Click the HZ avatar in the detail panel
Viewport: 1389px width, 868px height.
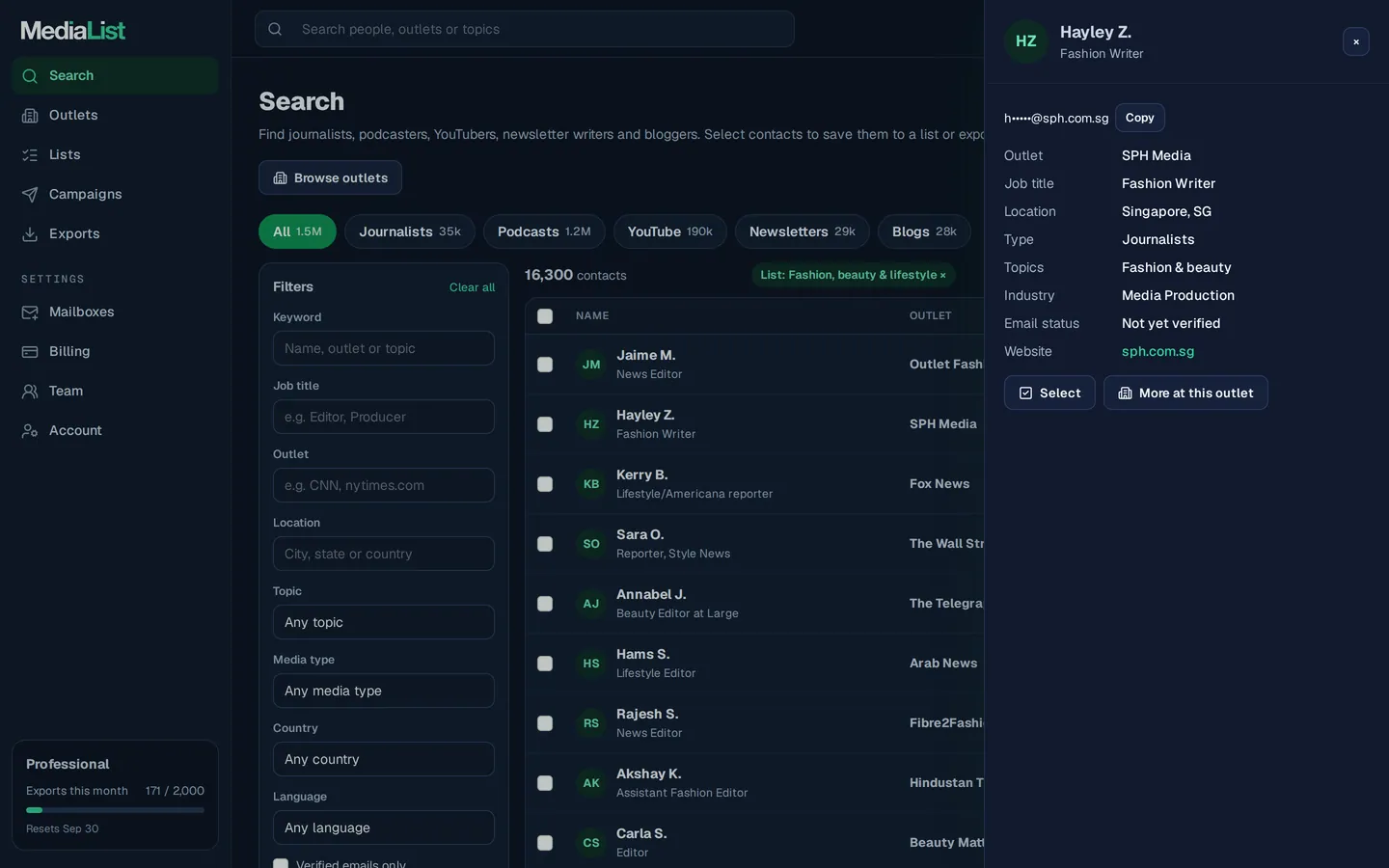click(x=1026, y=41)
